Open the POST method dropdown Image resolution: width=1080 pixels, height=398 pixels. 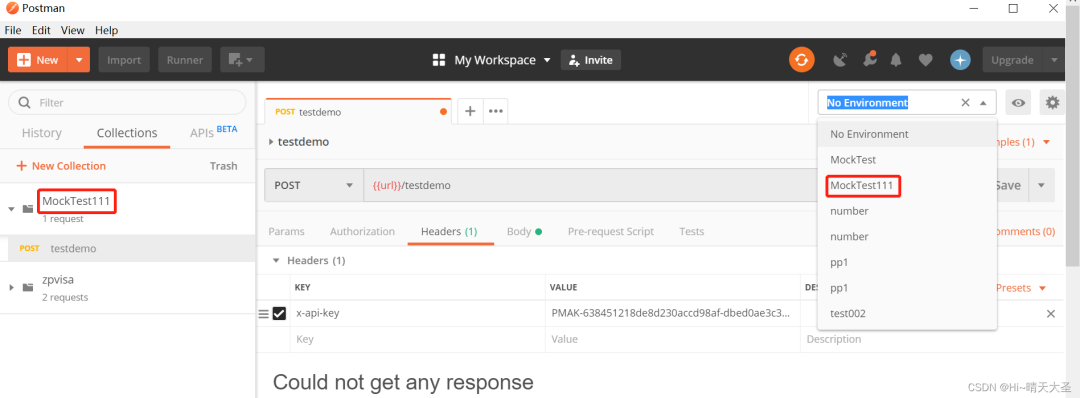coord(314,185)
